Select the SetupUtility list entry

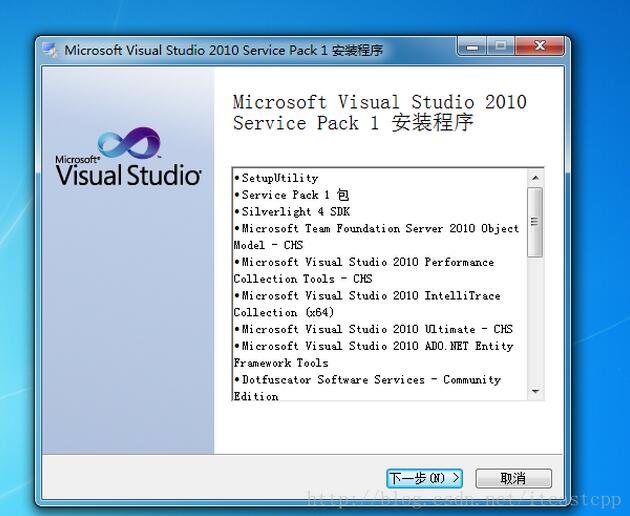tap(277, 178)
